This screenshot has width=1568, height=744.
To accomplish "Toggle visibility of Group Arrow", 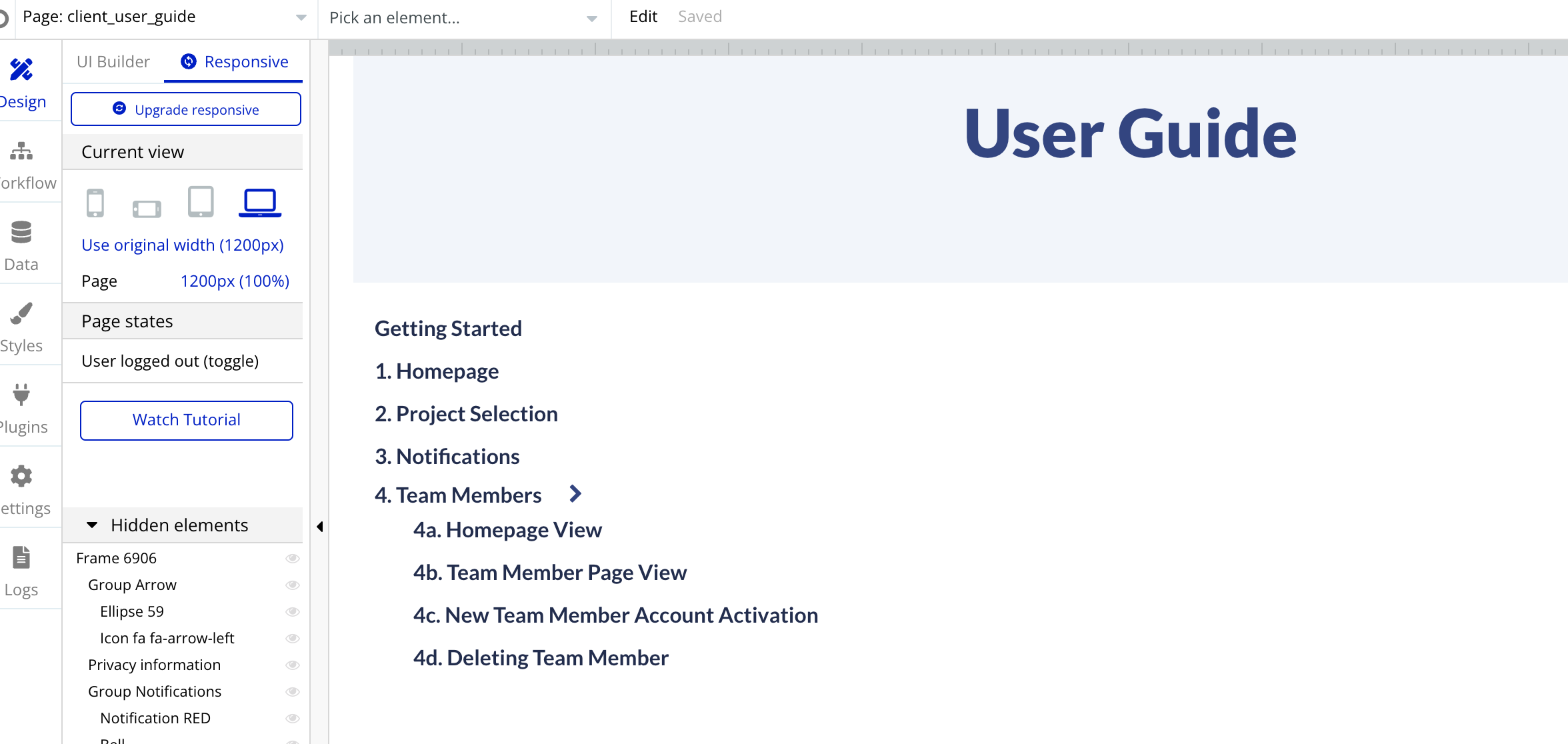I will [x=292, y=585].
